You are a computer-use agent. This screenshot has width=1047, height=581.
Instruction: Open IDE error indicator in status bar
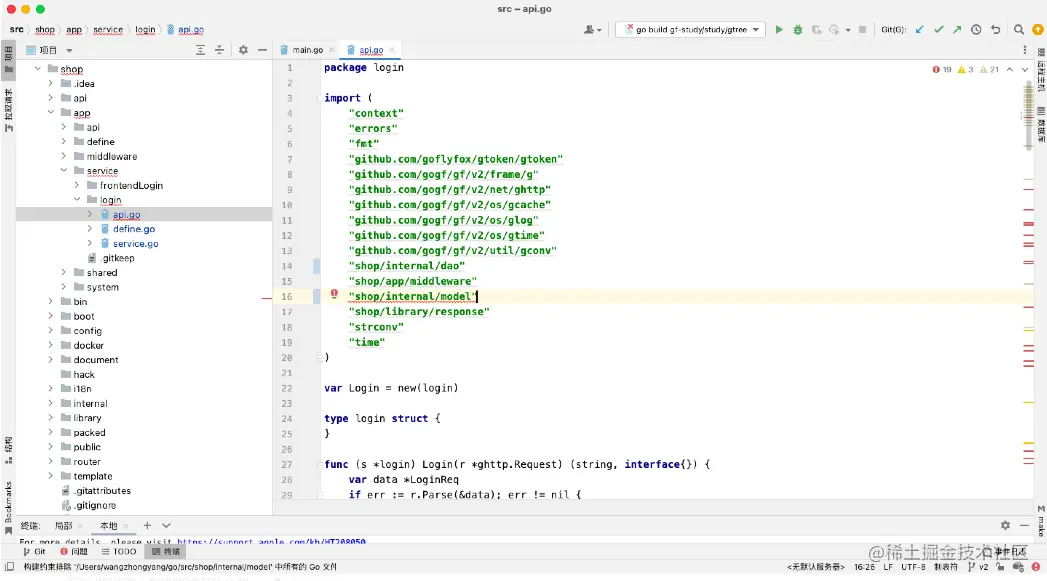coord(1036,566)
